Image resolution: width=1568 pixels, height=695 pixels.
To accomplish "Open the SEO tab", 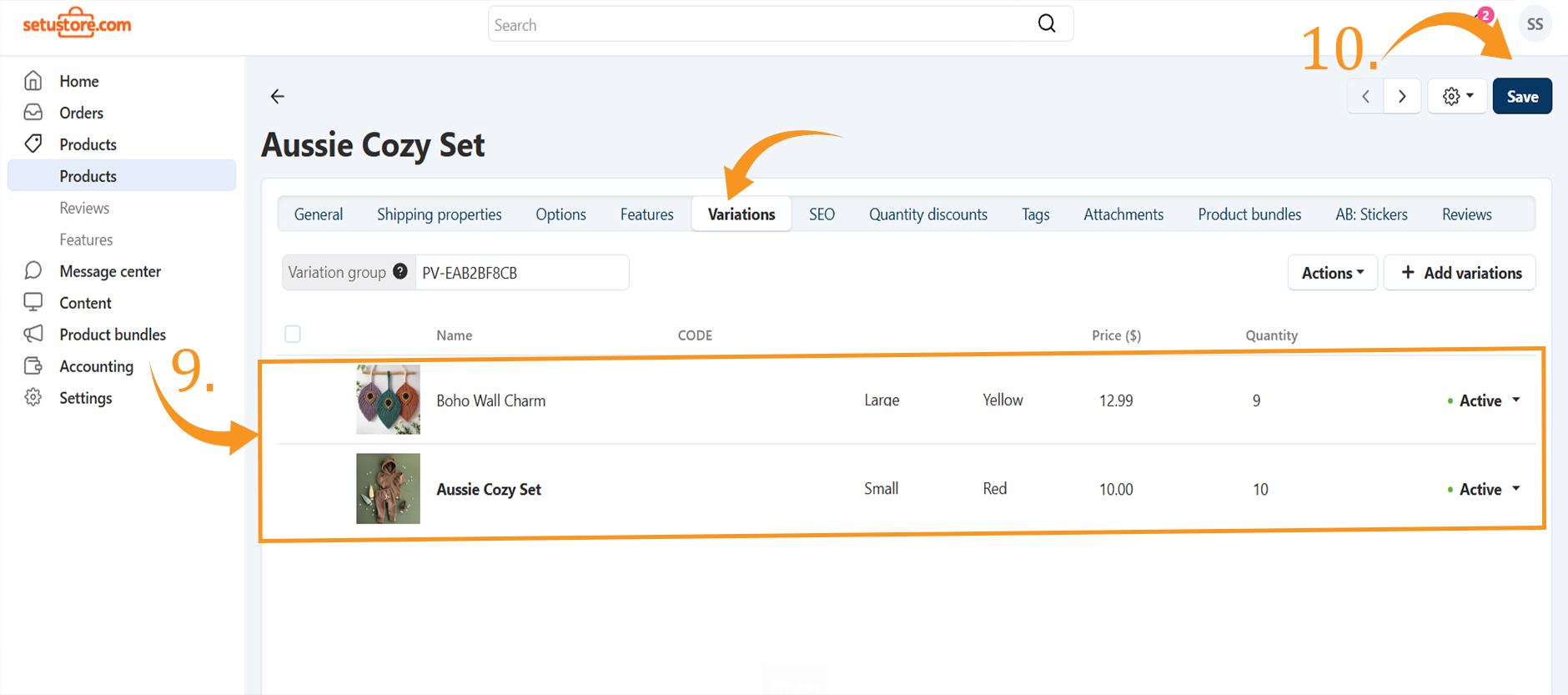I will (x=822, y=214).
